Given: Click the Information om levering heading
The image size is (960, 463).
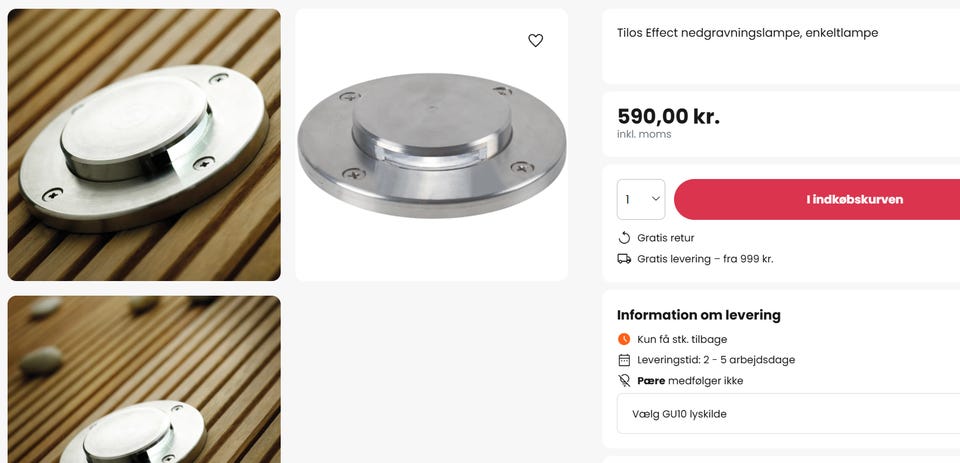Looking at the screenshot, I should (698, 315).
